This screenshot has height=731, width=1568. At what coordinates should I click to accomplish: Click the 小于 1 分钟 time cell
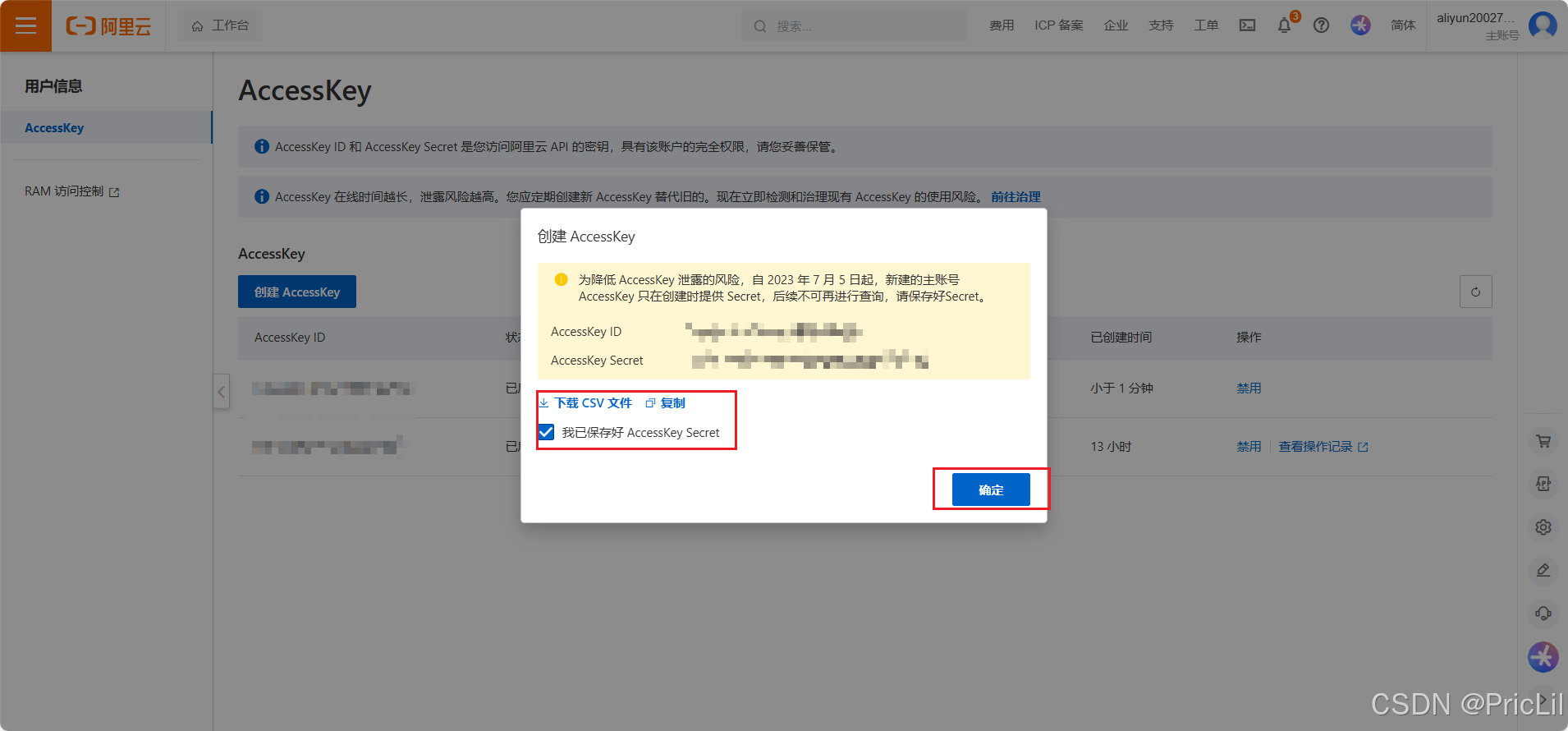[1121, 388]
